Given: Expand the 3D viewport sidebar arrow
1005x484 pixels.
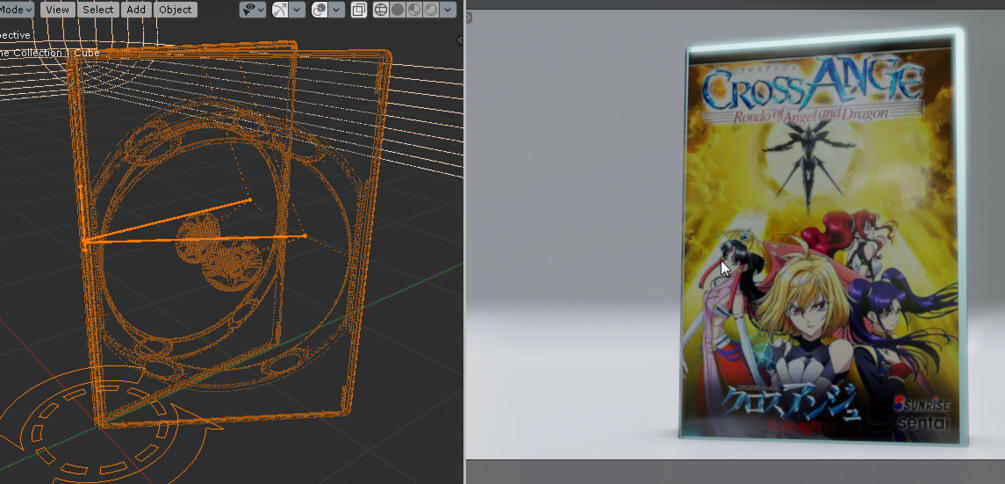Looking at the screenshot, I should pos(460,40).
